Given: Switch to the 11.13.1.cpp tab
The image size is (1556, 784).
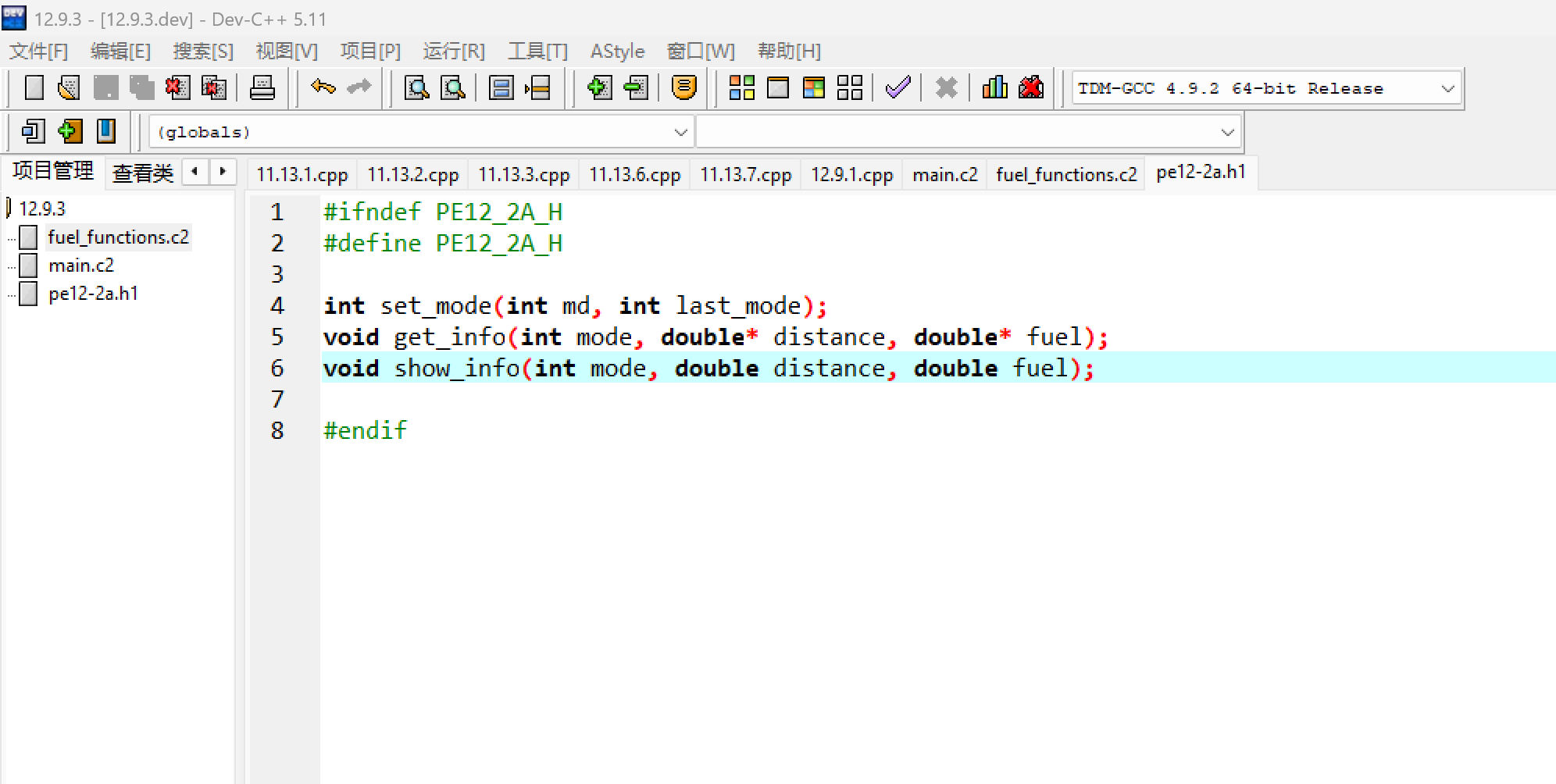Looking at the screenshot, I should pyautogui.click(x=302, y=174).
